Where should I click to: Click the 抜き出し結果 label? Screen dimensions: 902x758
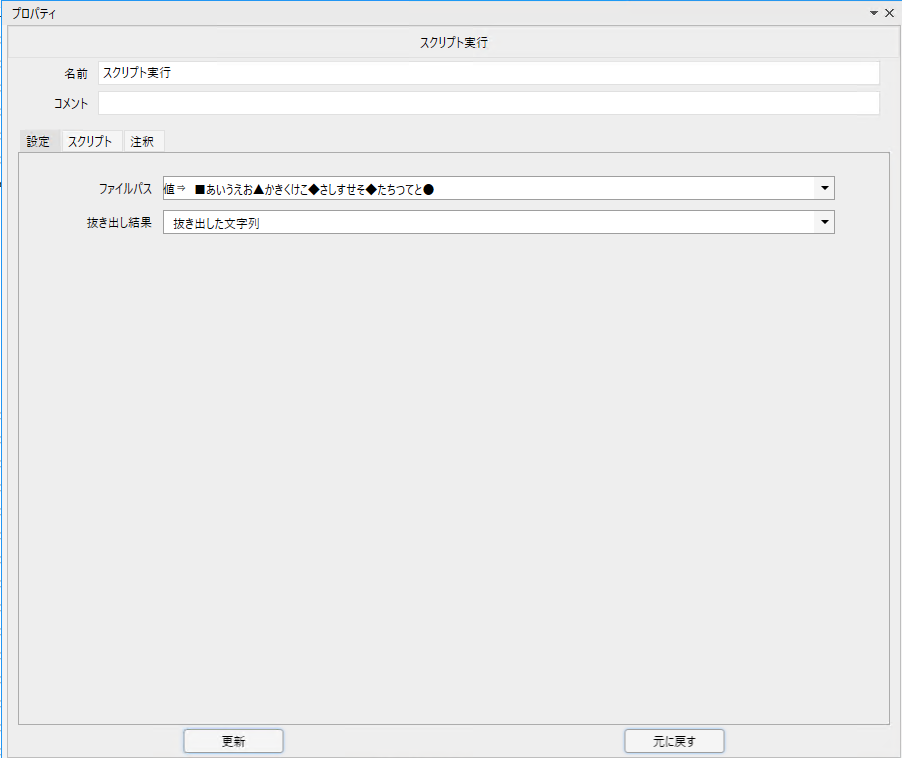119,223
